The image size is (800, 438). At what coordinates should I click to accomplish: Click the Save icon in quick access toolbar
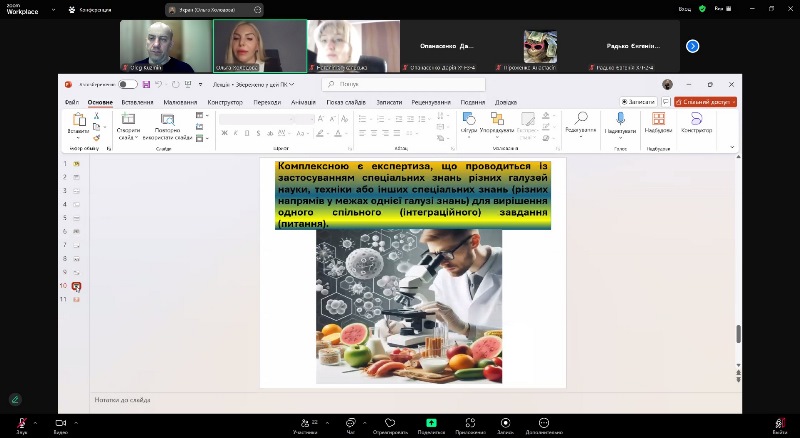click(x=147, y=84)
